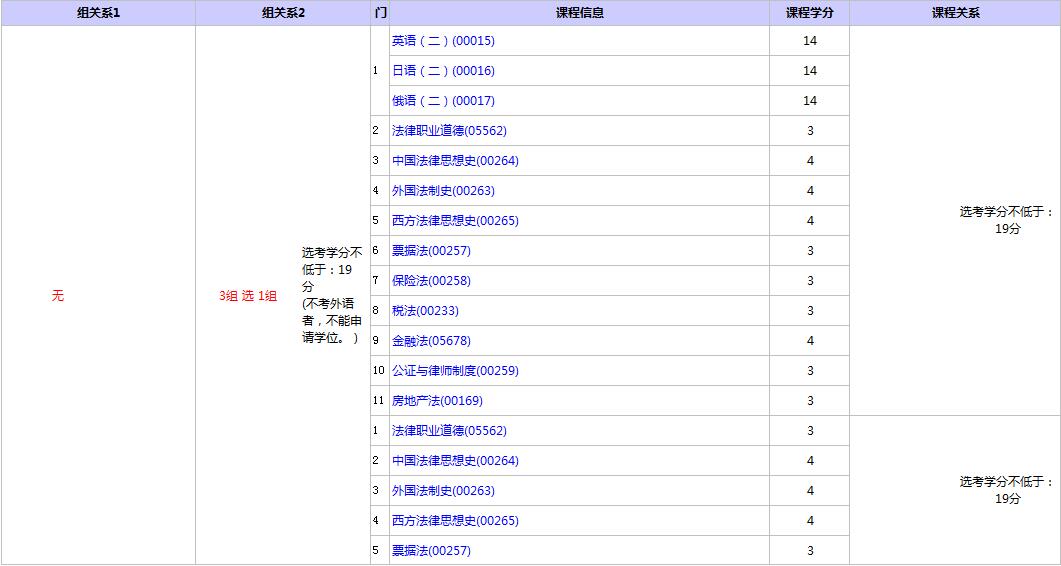Select the credit value 3 for 房地产法
Screen dimensions: 1061x566
pyautogui.click(x=810, y=401)
